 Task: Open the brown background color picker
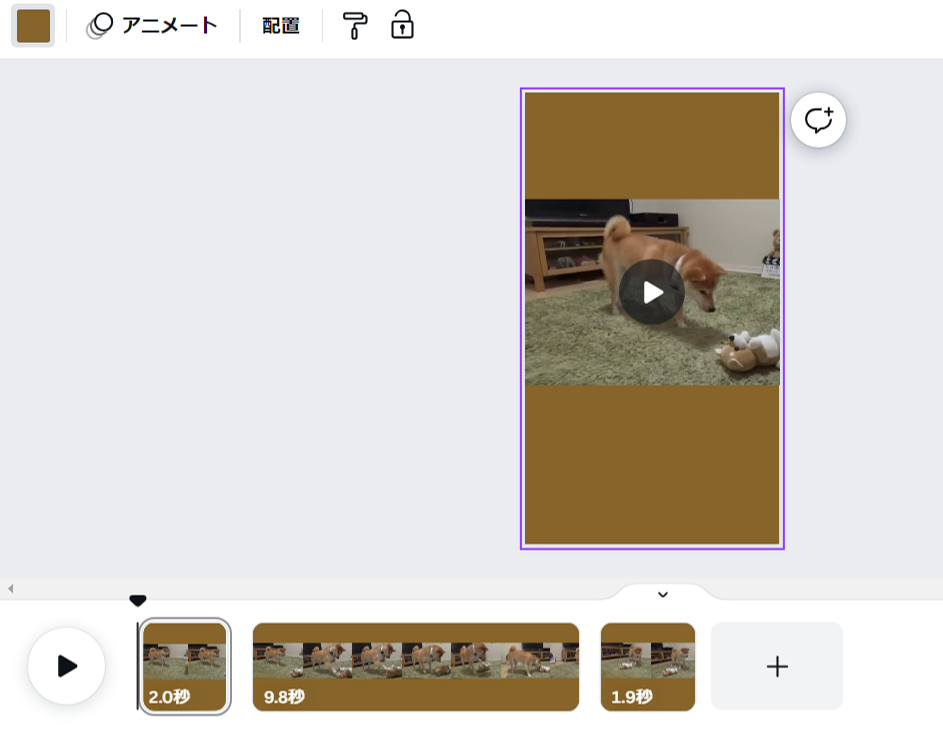33,26
